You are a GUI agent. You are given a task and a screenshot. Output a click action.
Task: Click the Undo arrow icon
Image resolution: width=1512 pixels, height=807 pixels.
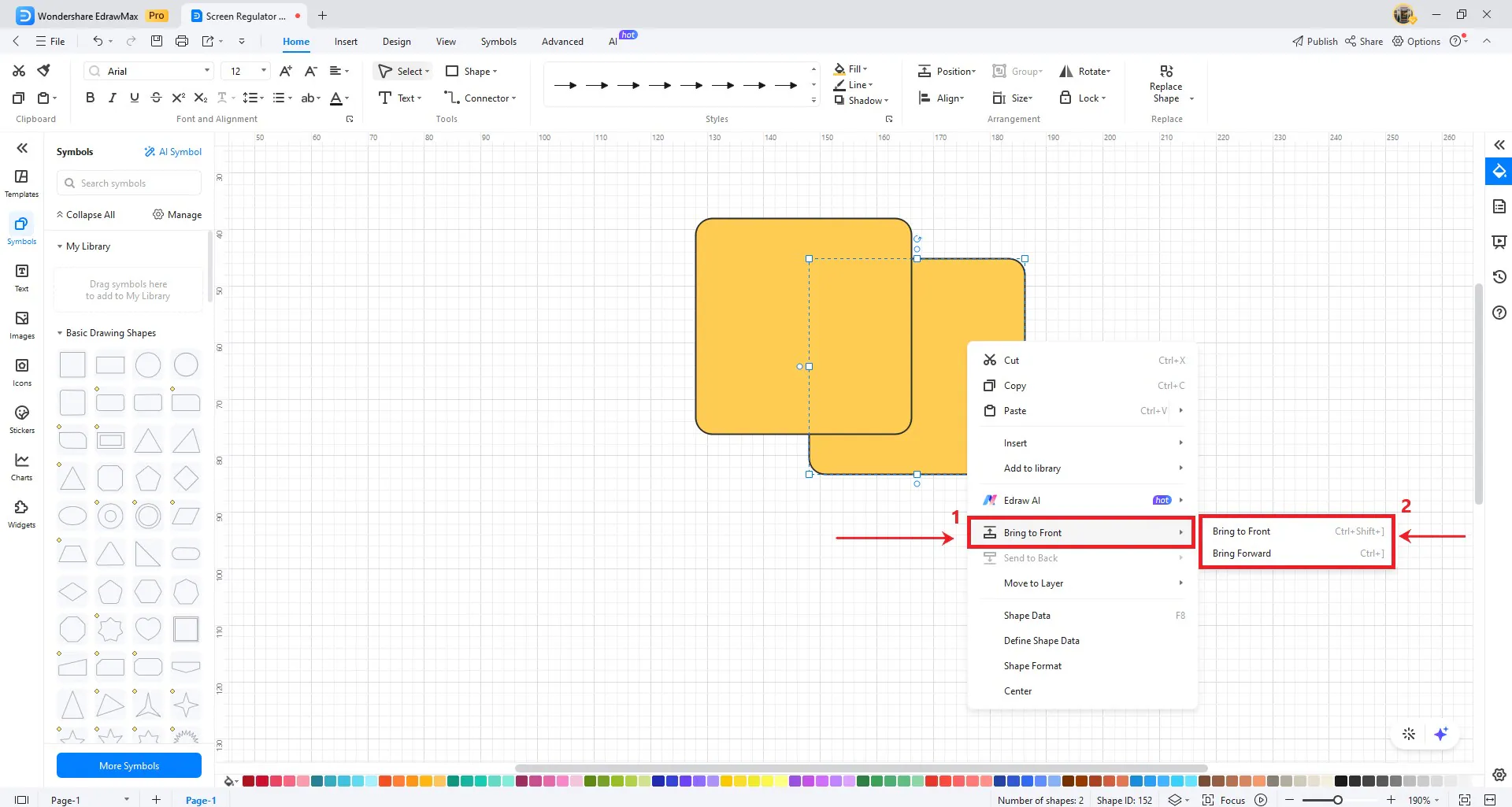click(98, 41)
